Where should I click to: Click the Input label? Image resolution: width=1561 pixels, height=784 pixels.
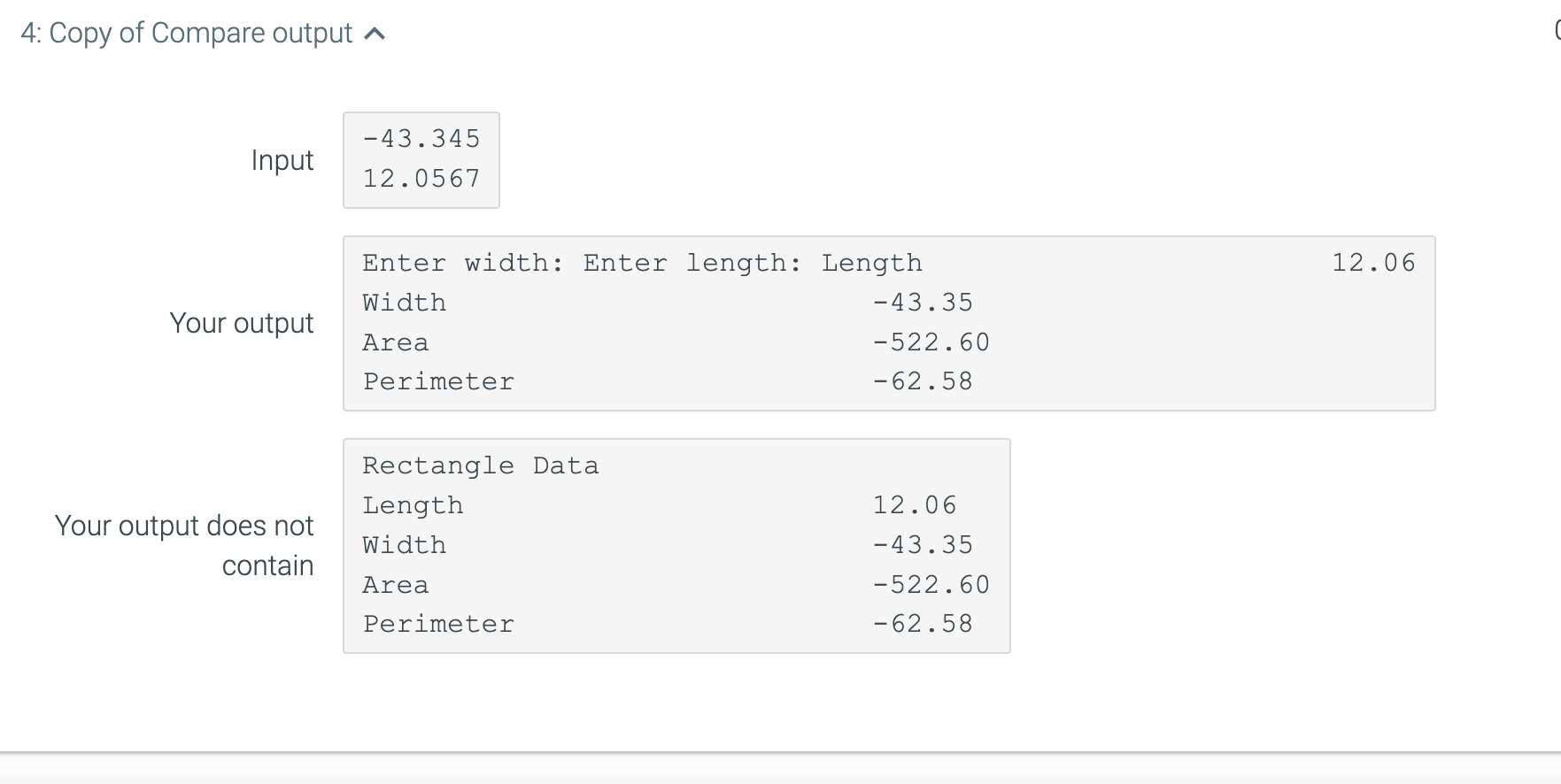282,160
